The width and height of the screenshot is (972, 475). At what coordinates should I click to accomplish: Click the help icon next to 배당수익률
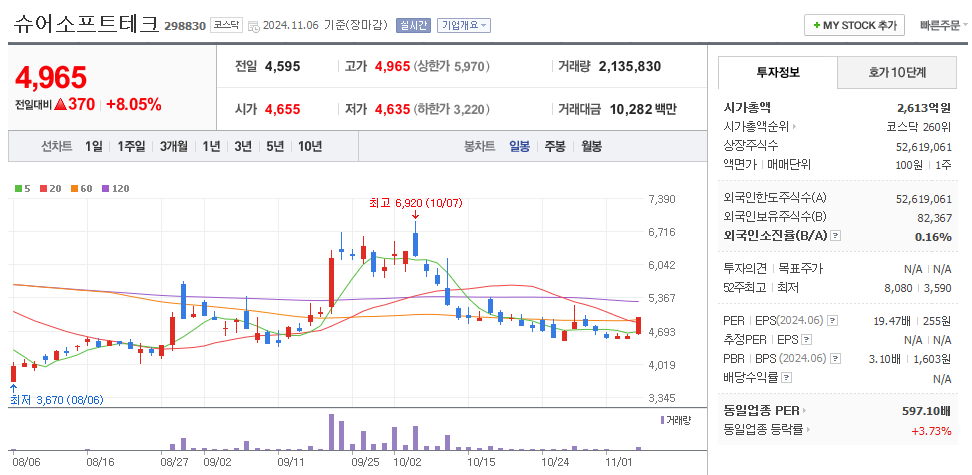786,378
